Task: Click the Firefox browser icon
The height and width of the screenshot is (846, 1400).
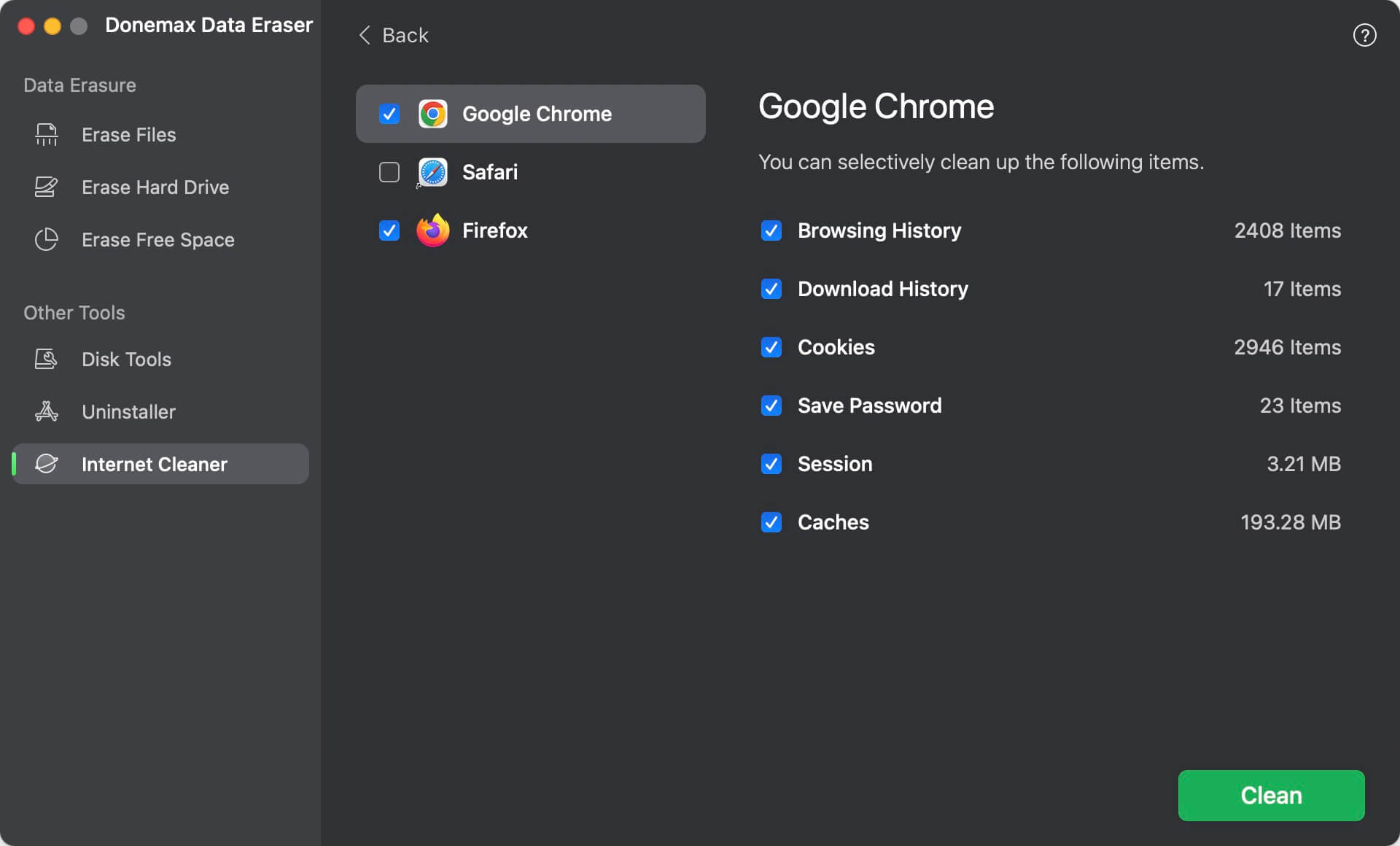Action: [x=432, y=230]
